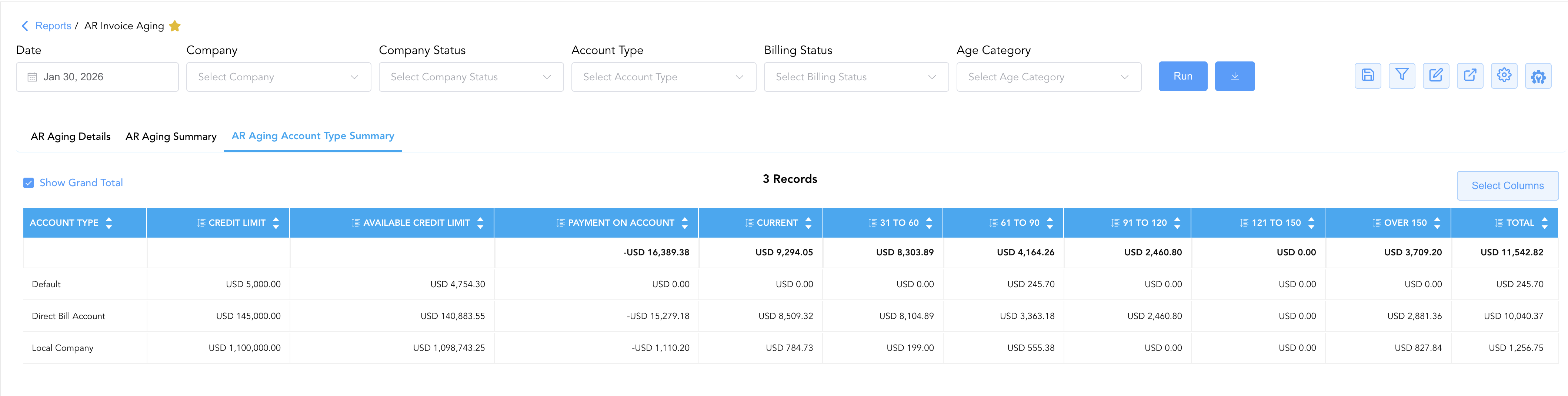Sort the Payment On Account column
The width and height of the screenshot is (1568, 396).
pyautogui.click(x=685, y=223)
